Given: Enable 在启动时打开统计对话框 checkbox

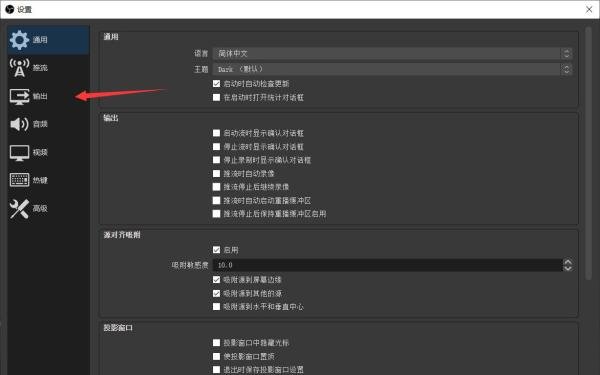Looking at the screenshot, I should (217, 98).
